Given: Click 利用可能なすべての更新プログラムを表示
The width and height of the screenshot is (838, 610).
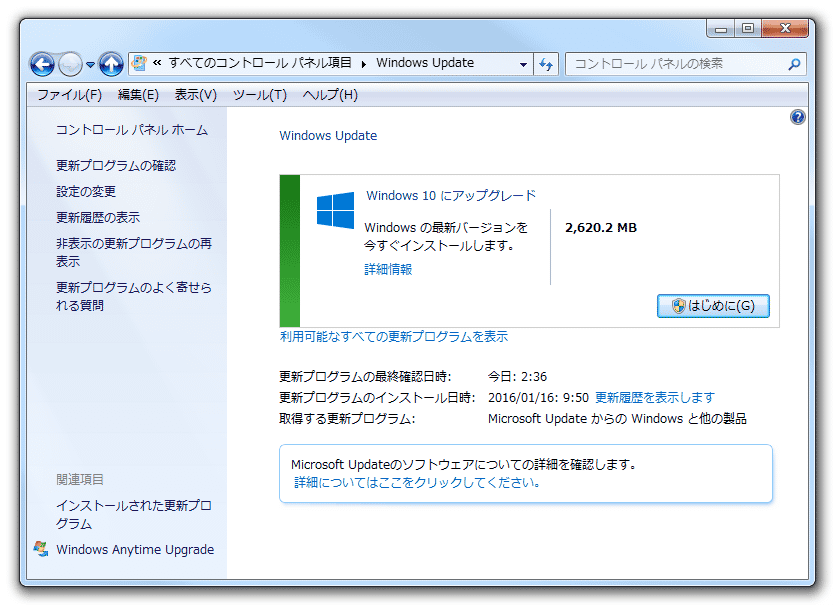Looking at the screenshot, I should (x=393, y=336).
